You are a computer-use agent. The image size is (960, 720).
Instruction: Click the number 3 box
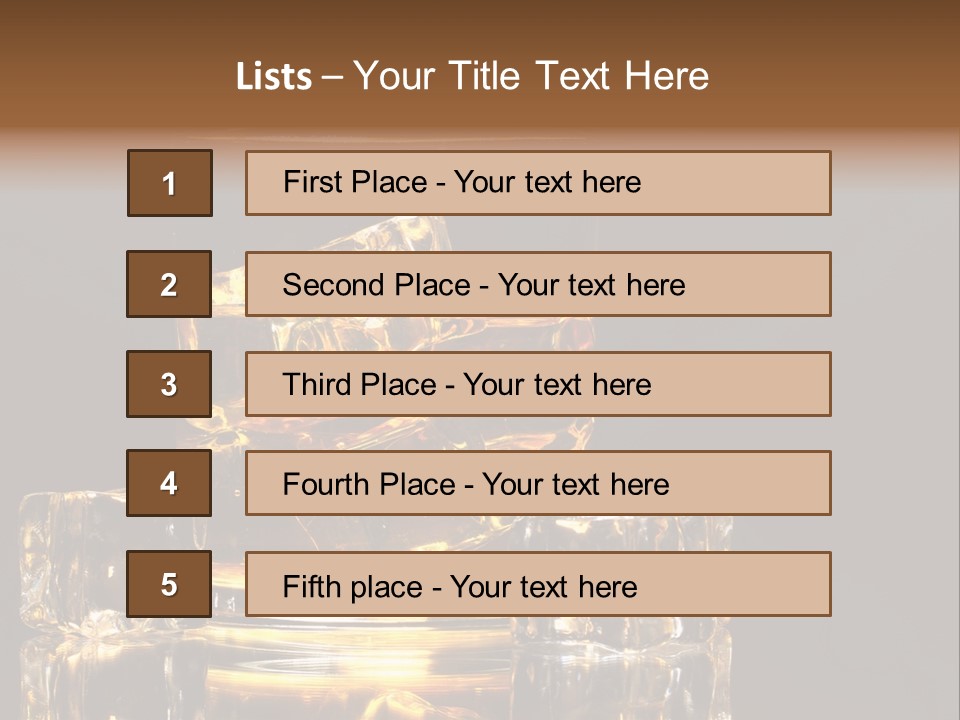coord(169,384)
